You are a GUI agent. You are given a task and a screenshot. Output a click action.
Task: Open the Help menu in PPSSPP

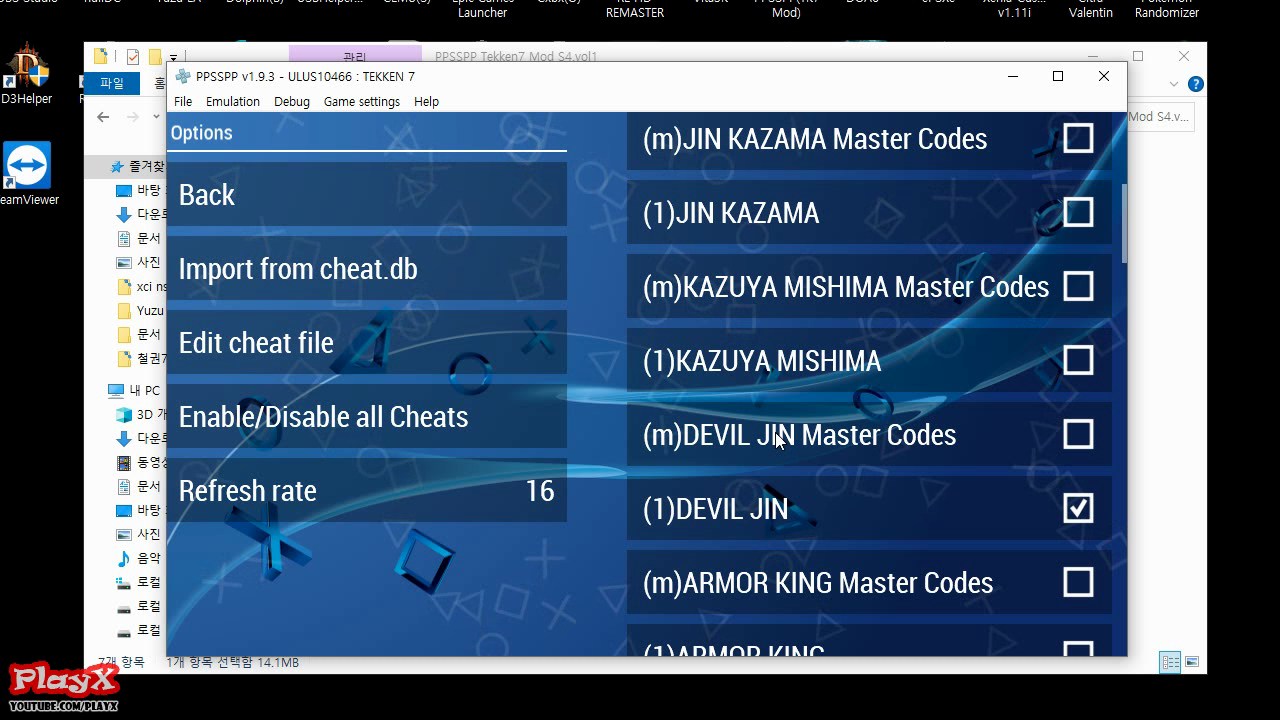(427, 102)
